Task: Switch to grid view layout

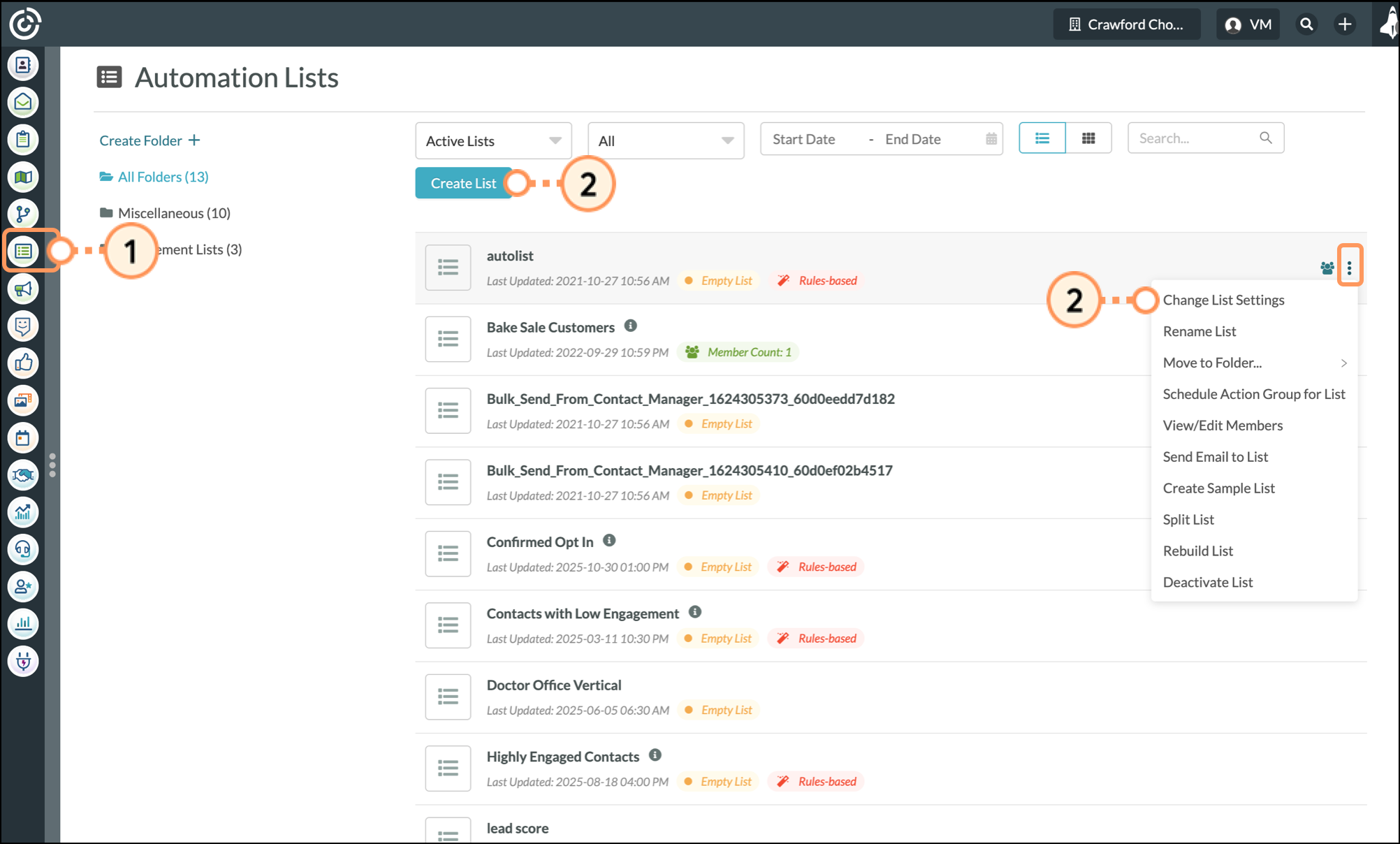Action: click(1088, 138)
